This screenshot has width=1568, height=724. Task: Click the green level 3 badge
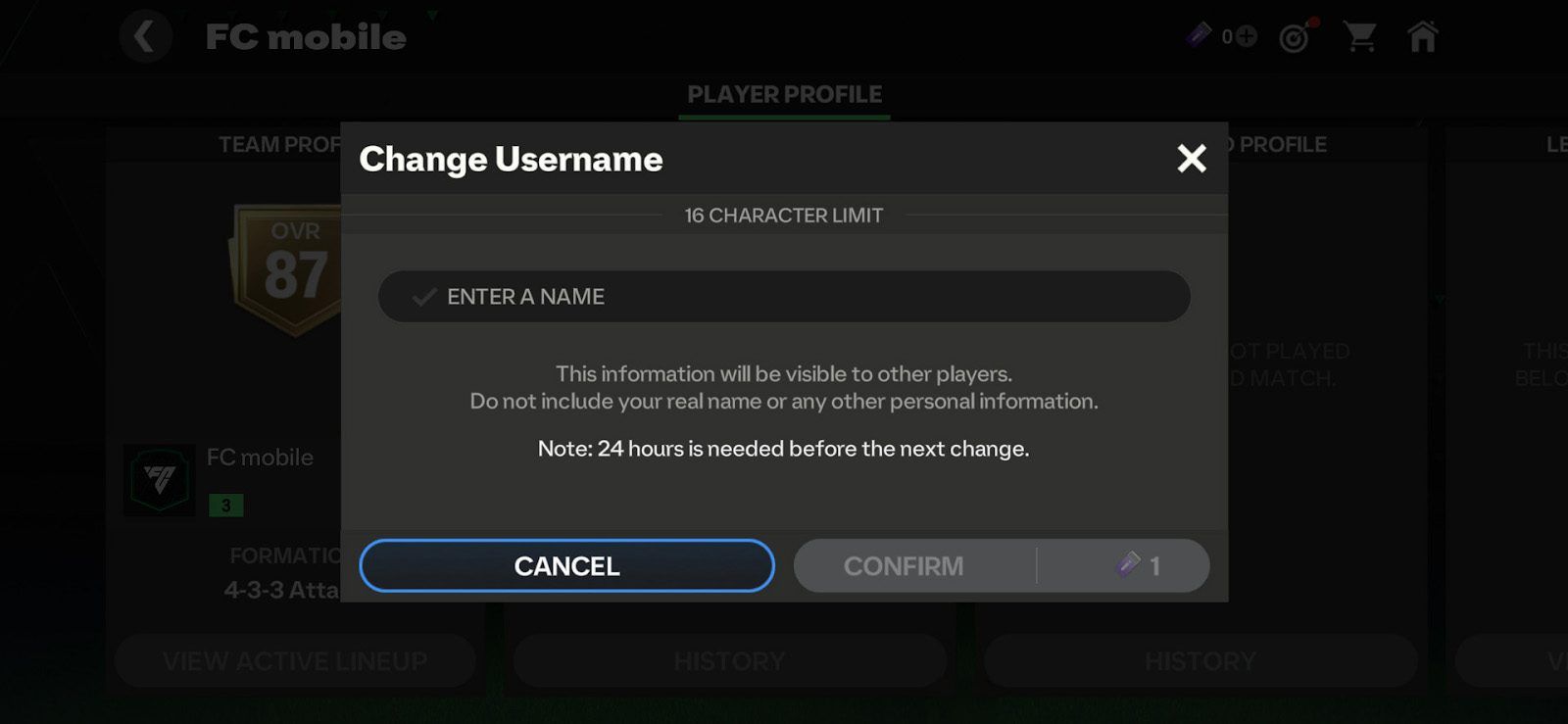(225, 506)
